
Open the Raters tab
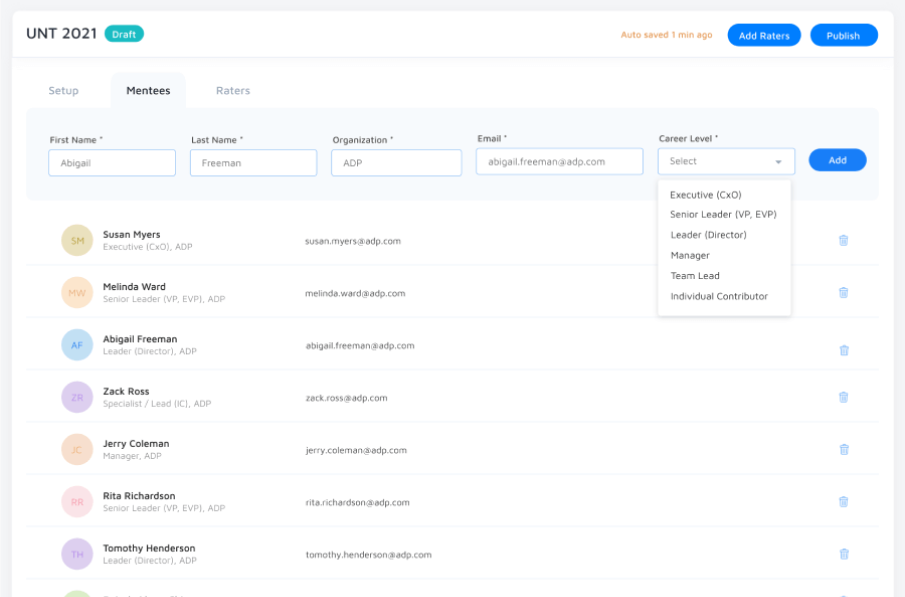[233, 91]
